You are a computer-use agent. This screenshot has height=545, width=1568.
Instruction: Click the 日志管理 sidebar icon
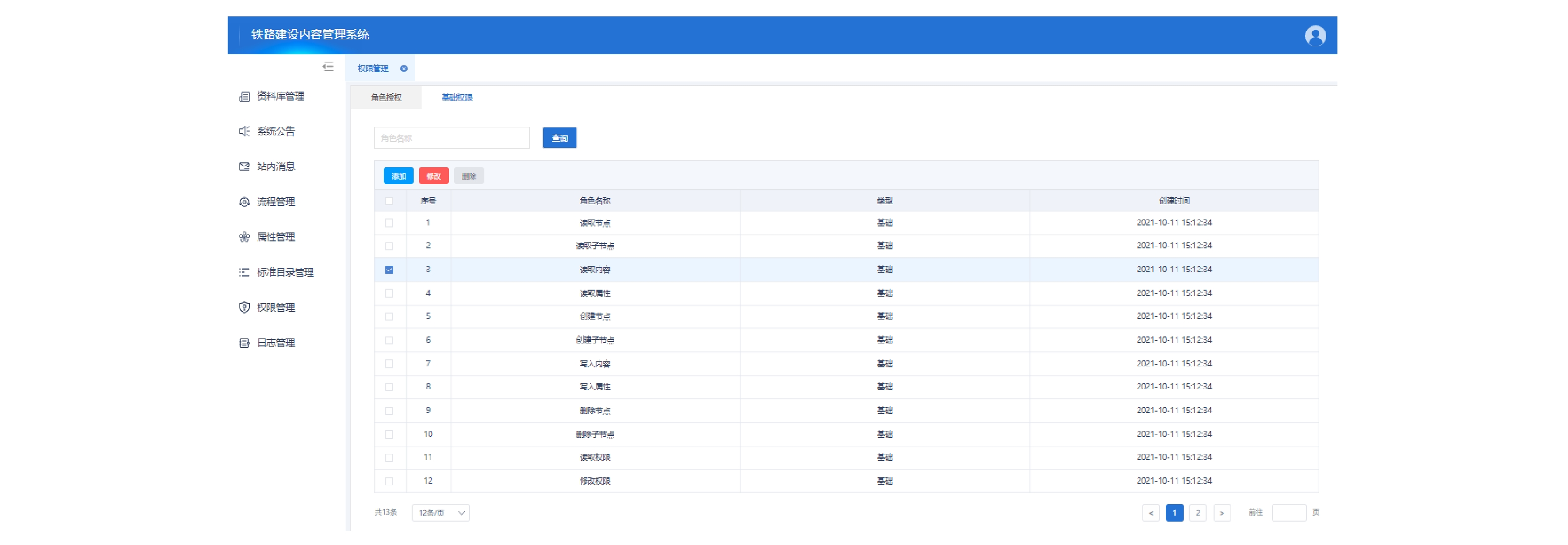[244, 343]
